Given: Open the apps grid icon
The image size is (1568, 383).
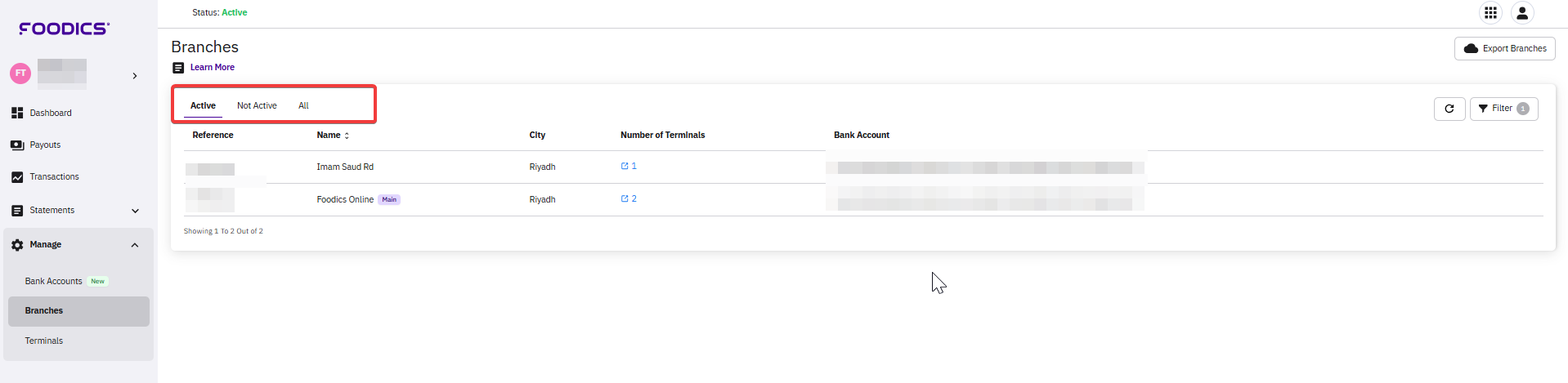Looking at the screenshot, I should coord(1490,13).
